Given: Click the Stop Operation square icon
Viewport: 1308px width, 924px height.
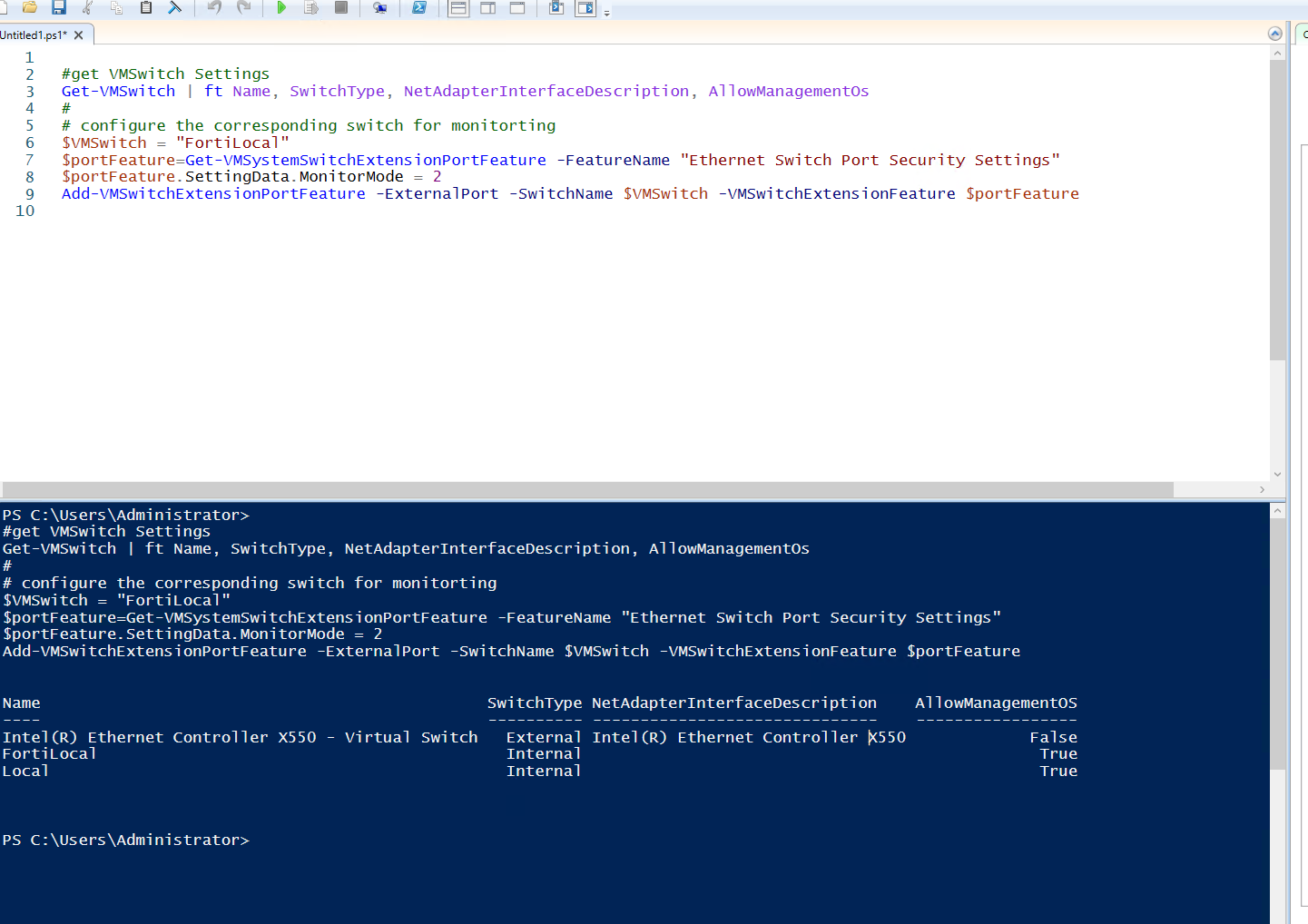Looking at the screenshot, I should pyautogui.click(x=341, y=8).
